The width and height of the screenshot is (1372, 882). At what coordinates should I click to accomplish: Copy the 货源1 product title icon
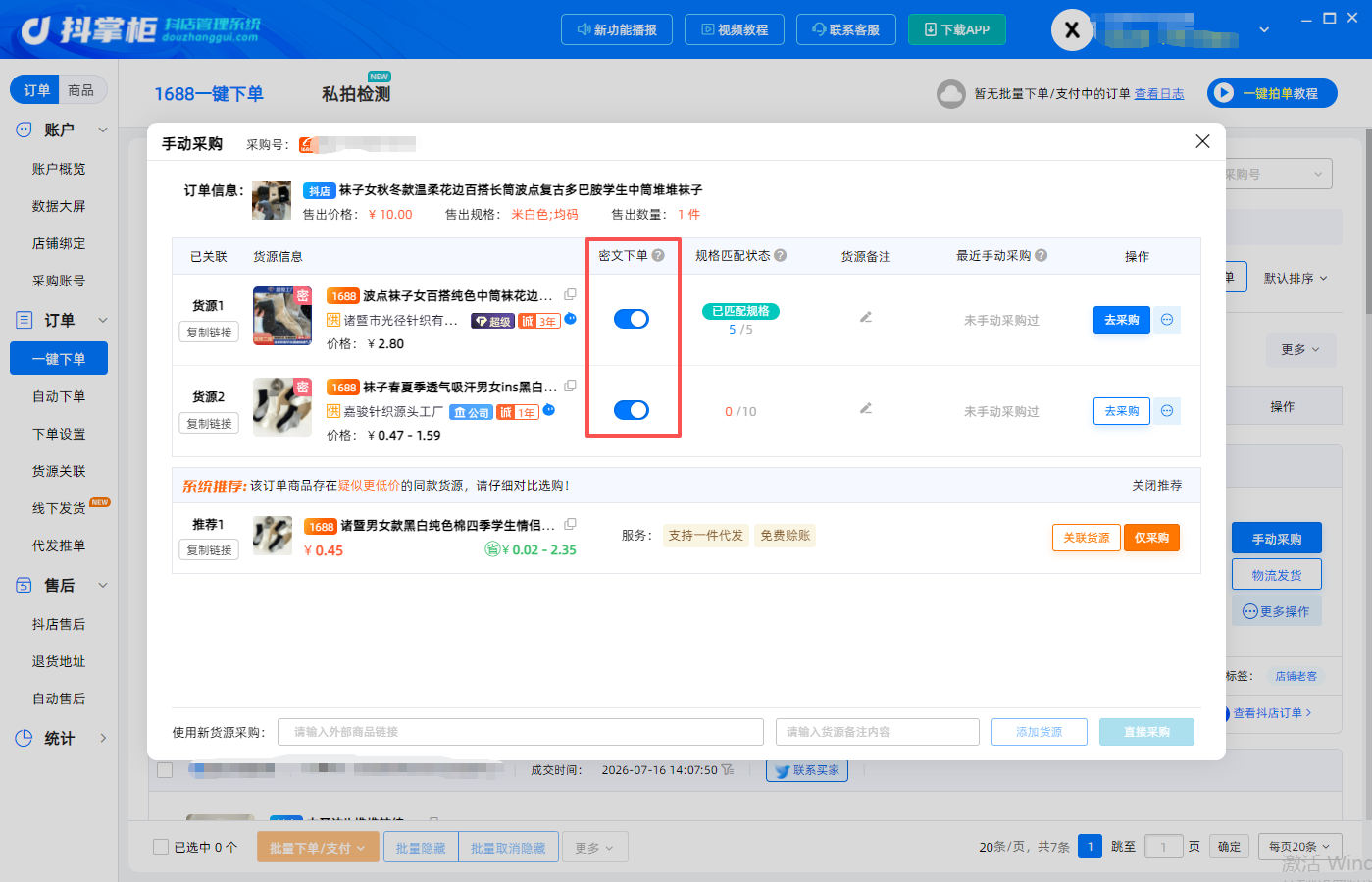(x=571, y=294)
